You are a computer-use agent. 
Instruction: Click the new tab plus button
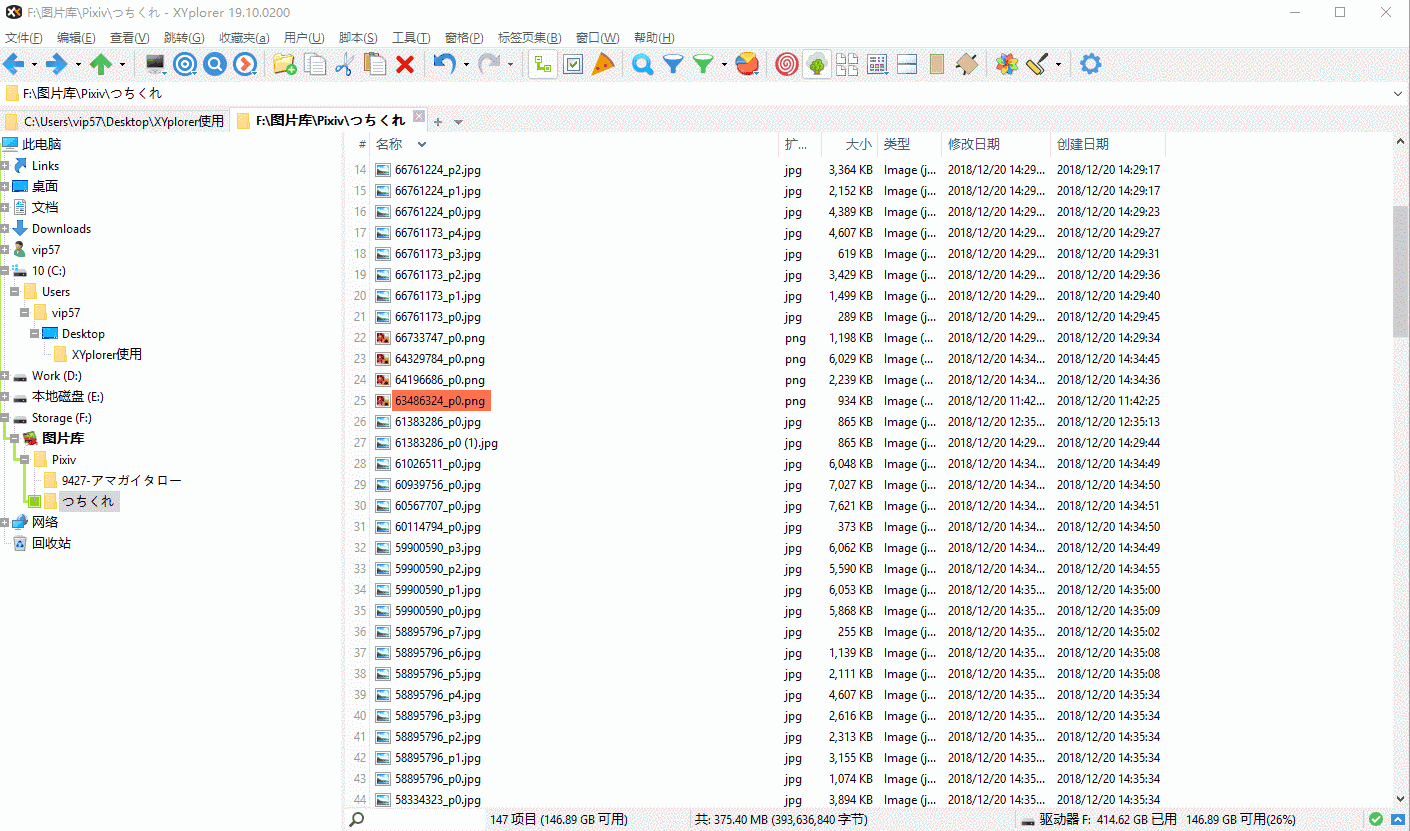[x=436, y=120]
